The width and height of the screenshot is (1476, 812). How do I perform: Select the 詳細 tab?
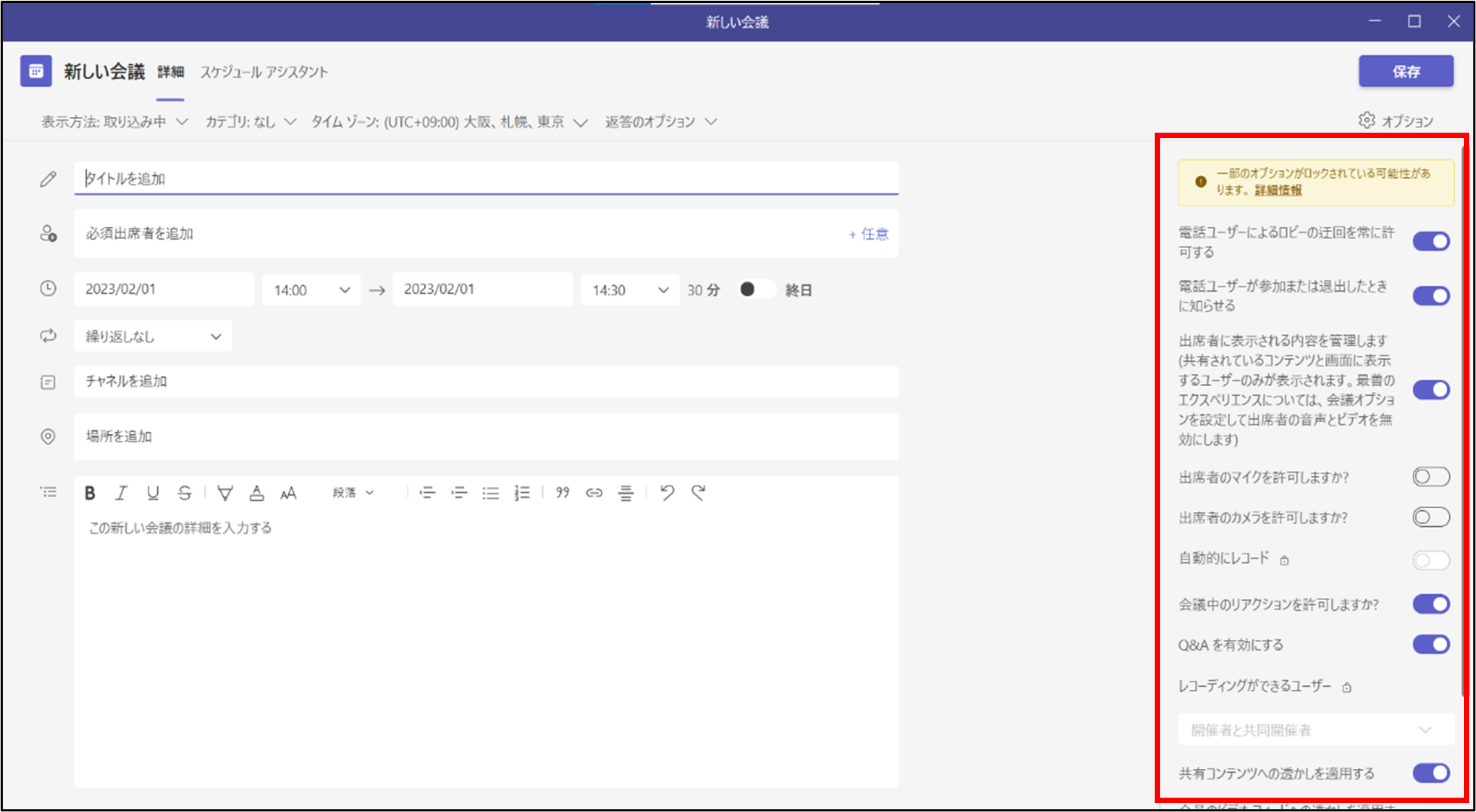(x=170, y=72)
